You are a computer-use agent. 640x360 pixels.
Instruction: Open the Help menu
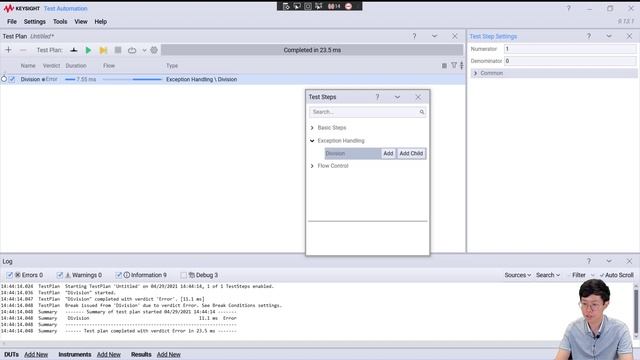click(100, 22)
